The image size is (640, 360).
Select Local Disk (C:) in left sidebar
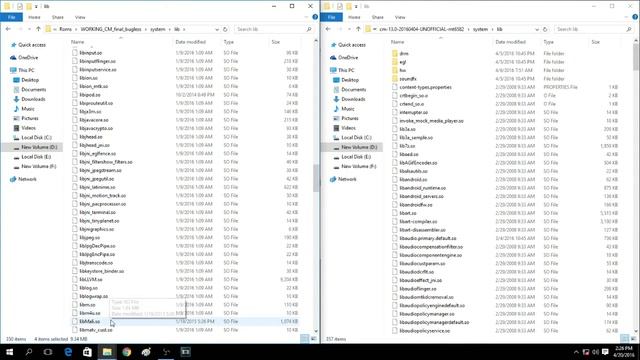click(x=36, y=138)
